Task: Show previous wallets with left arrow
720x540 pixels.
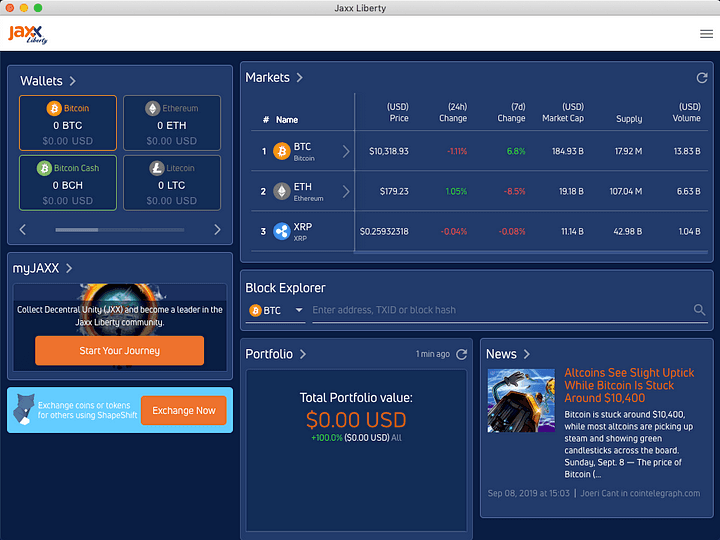Action: 22,230
